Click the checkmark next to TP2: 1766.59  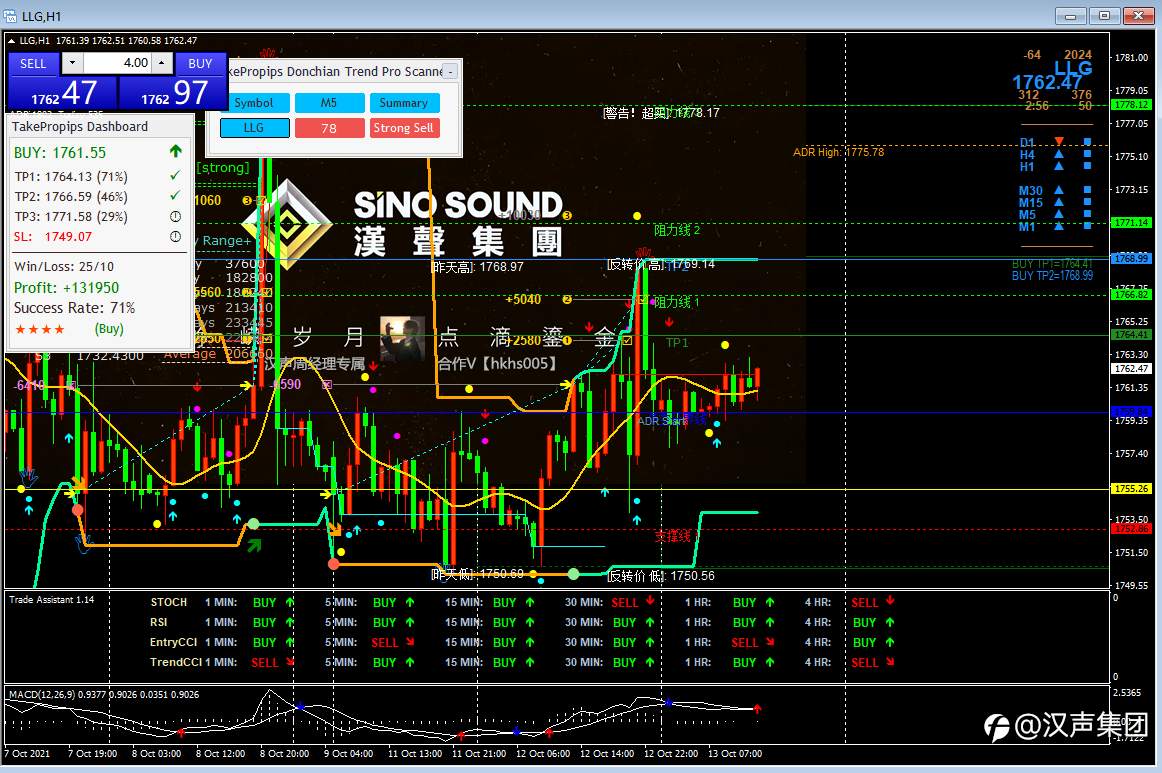175,196
